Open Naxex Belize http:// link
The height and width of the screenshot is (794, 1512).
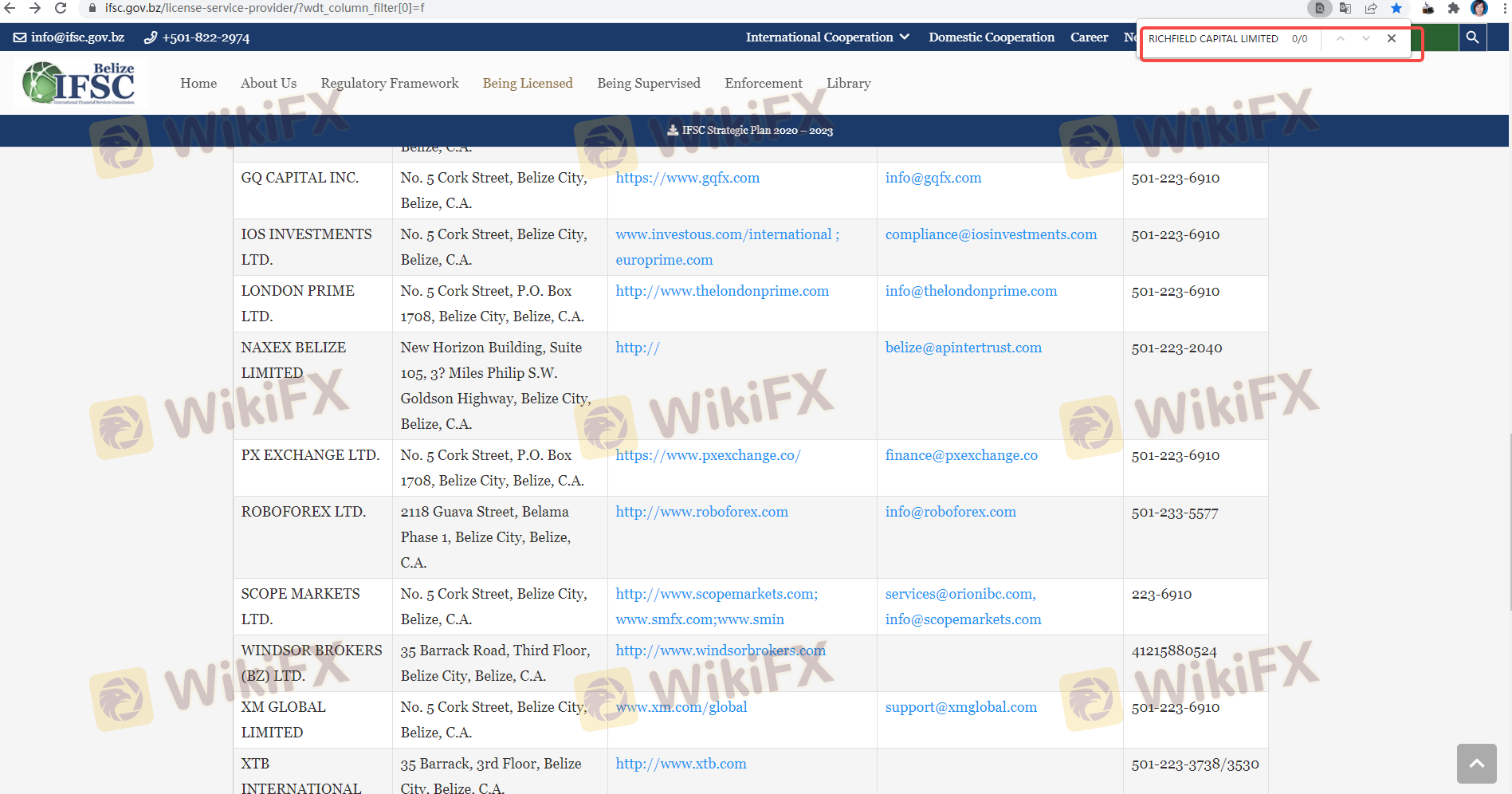(x=638, y=348)
